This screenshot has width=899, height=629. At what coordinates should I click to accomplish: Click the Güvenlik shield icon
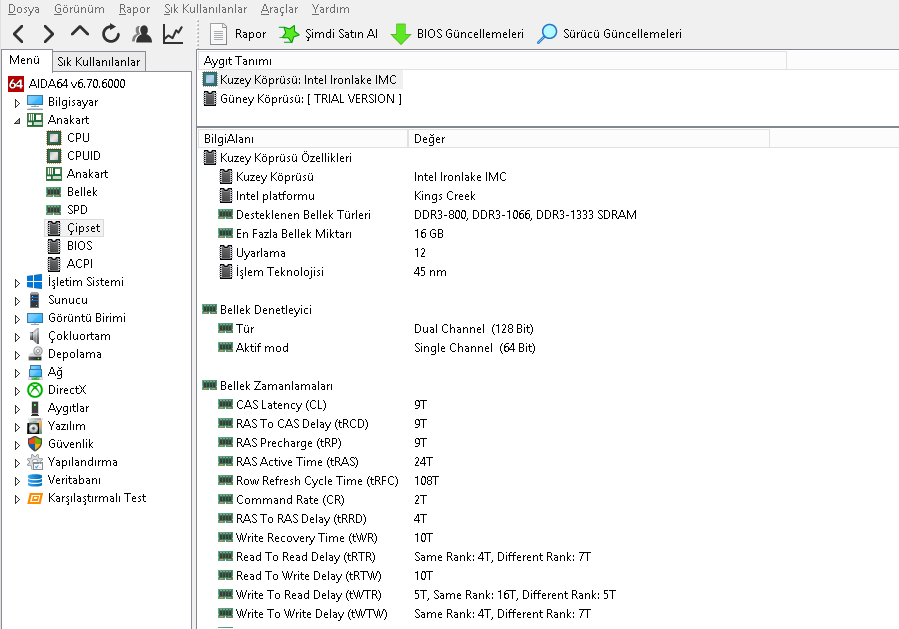(x=35, y=444)
